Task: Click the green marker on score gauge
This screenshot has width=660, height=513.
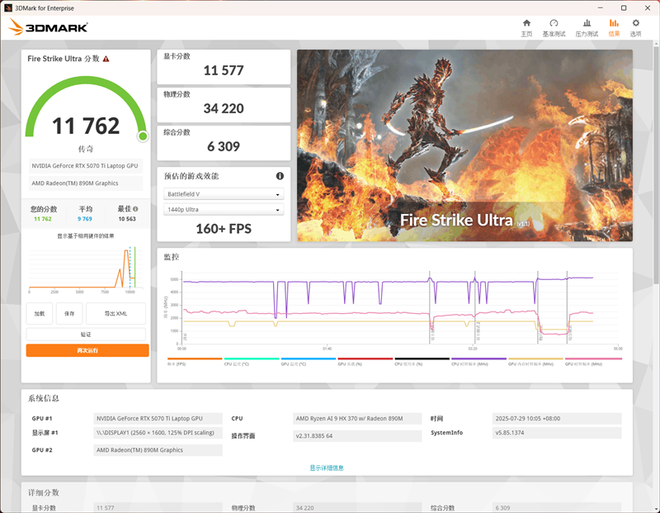Action: tap(142, 136)
